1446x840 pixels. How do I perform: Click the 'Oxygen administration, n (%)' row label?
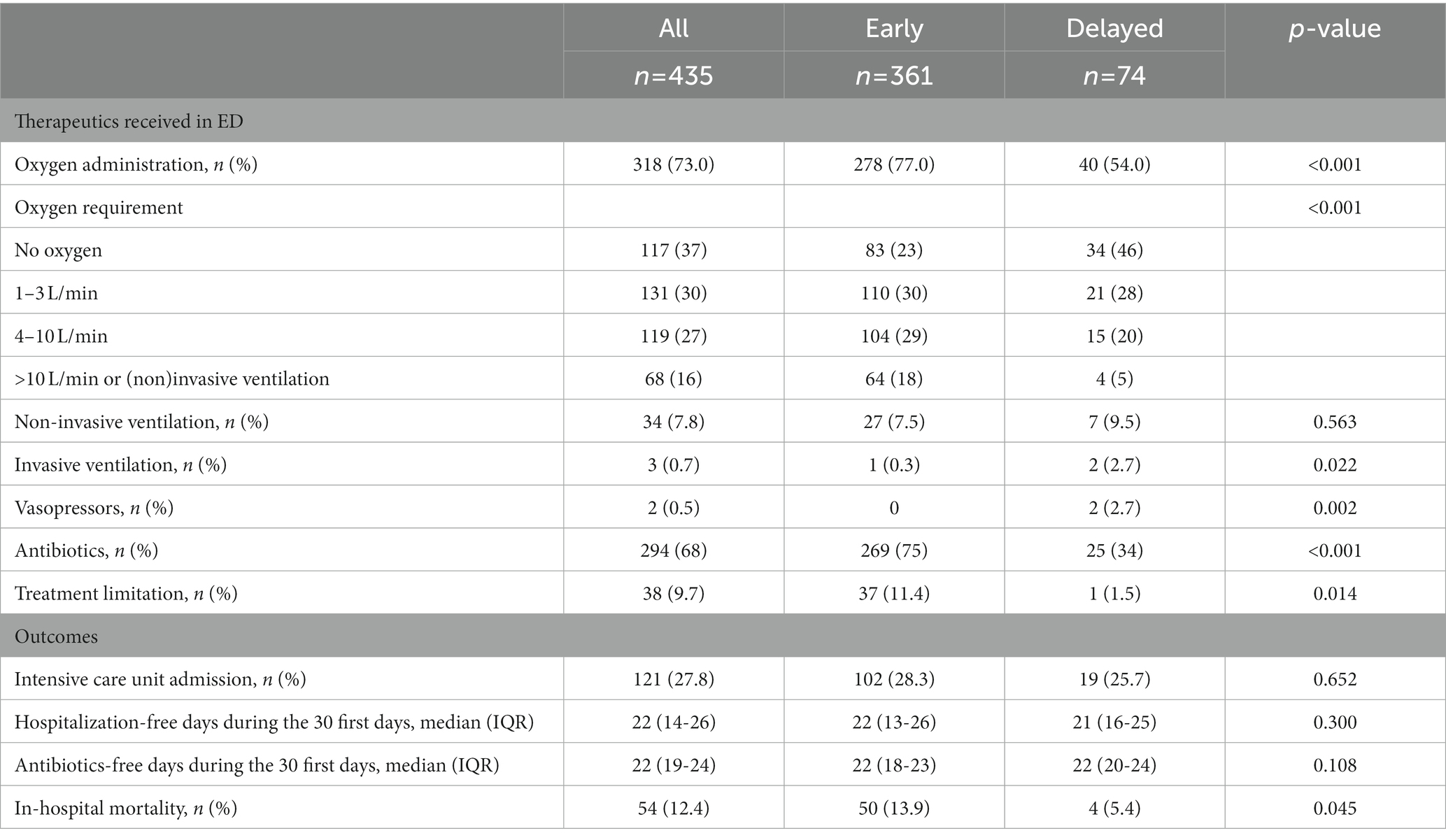pyautogui.click(x=136, y=164)
